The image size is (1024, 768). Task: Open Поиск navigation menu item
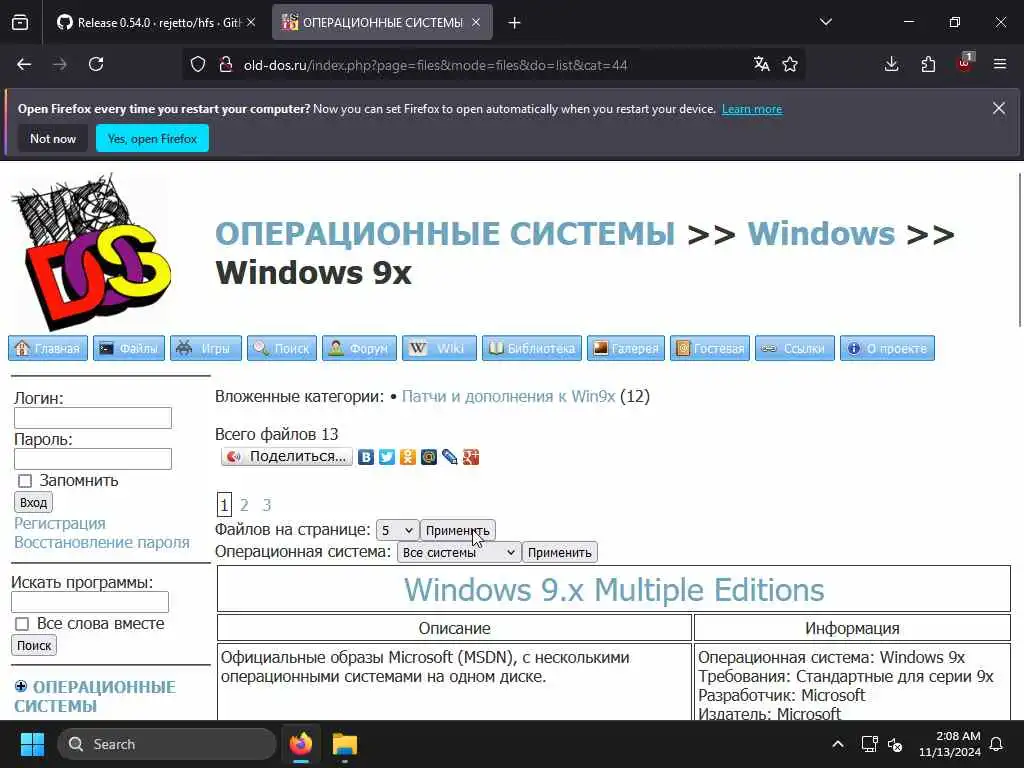(282, 348)
